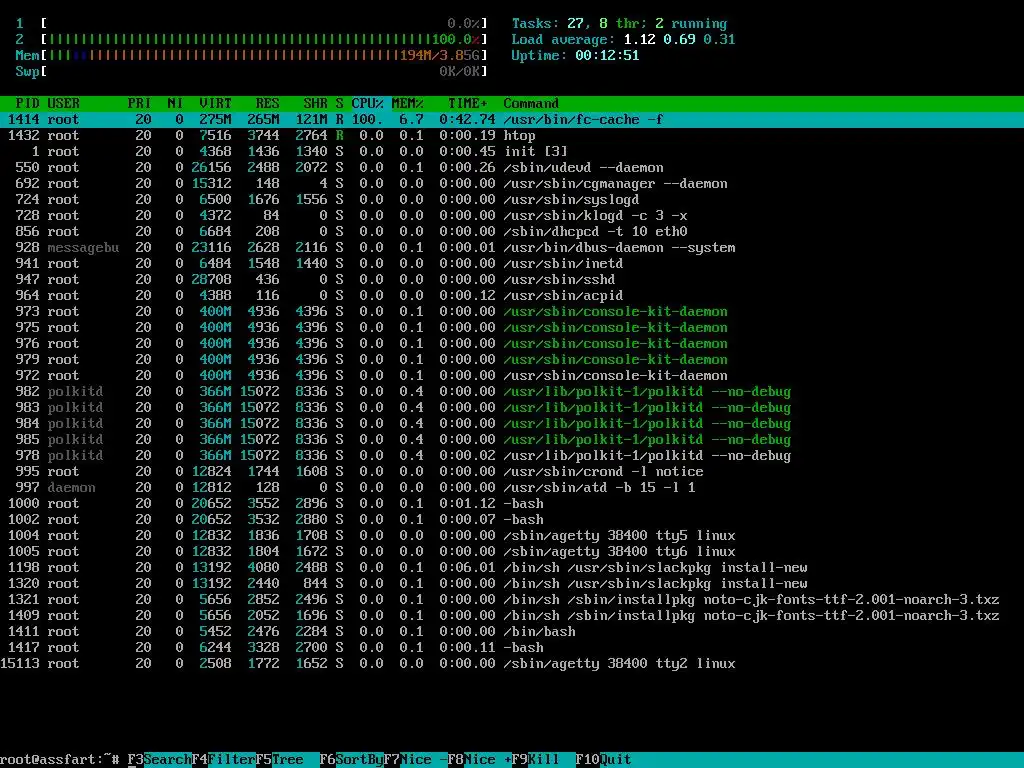The width and height of the screenshot is (1024, 768).
Task: Select installpkg noto-cjk-fonts row PID 1321
Action: (x=512, y=600)
